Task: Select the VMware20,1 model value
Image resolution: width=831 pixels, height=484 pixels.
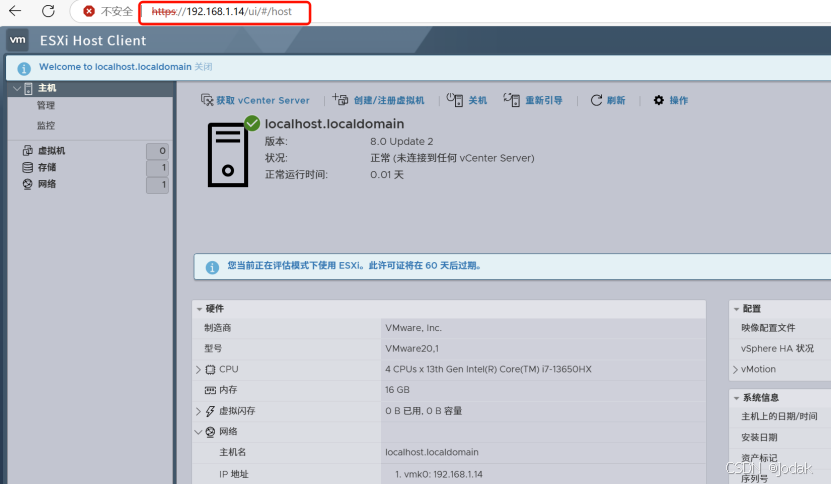Action: coord(412,349)
